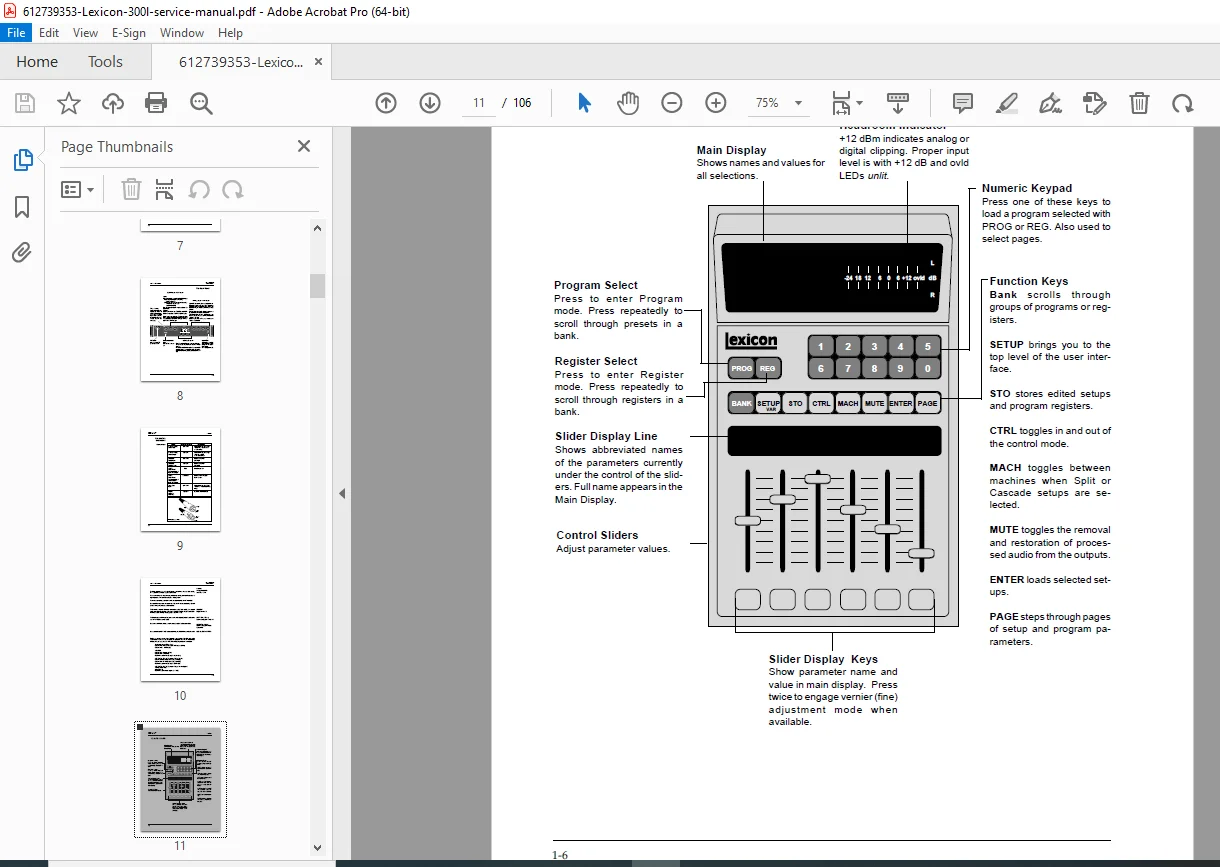Open the Bookmarks sidebar panel
Screen dimensions: 1220x867
[x=22, y=207]
